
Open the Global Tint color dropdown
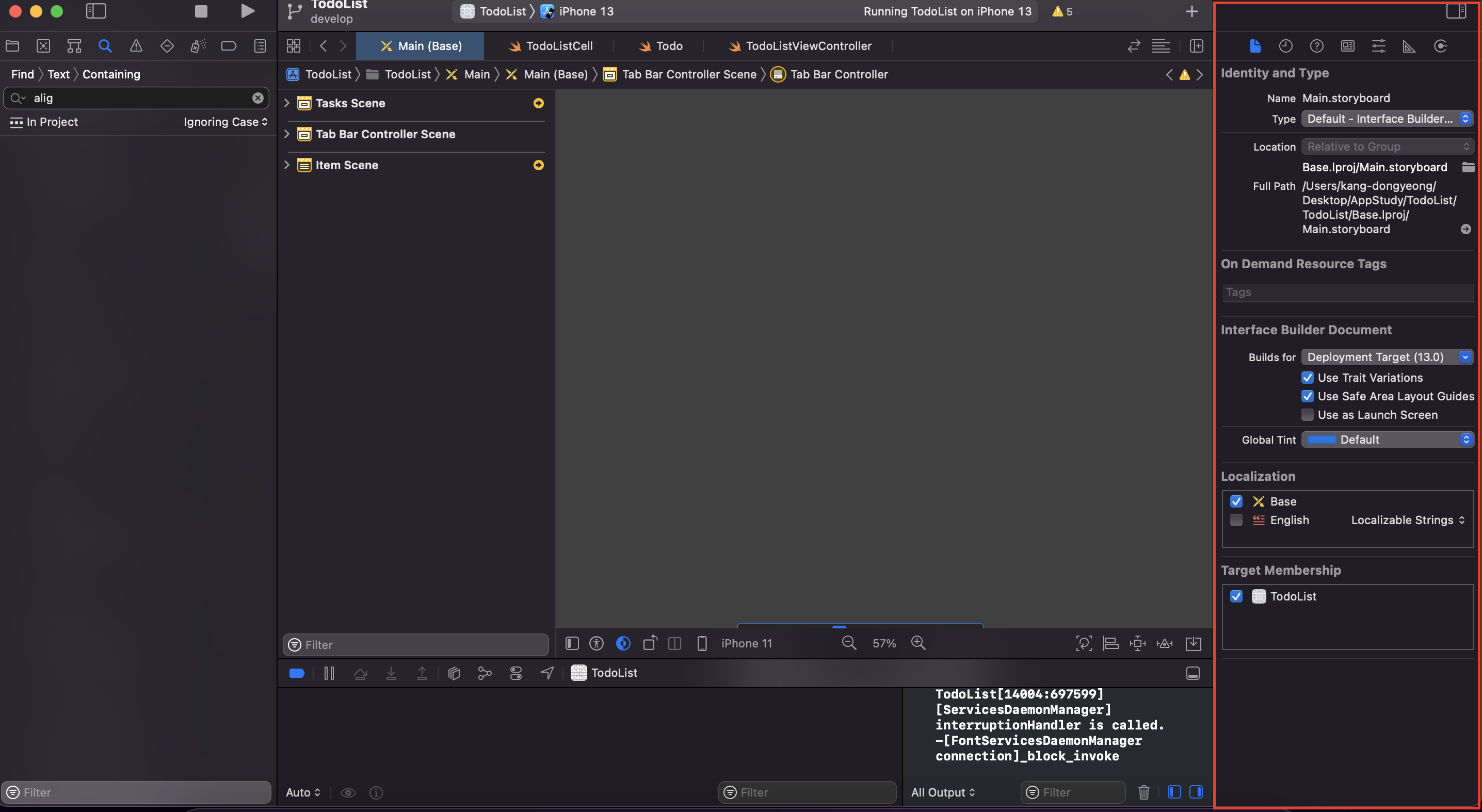pyautogui.click(x=1387, y=440)
